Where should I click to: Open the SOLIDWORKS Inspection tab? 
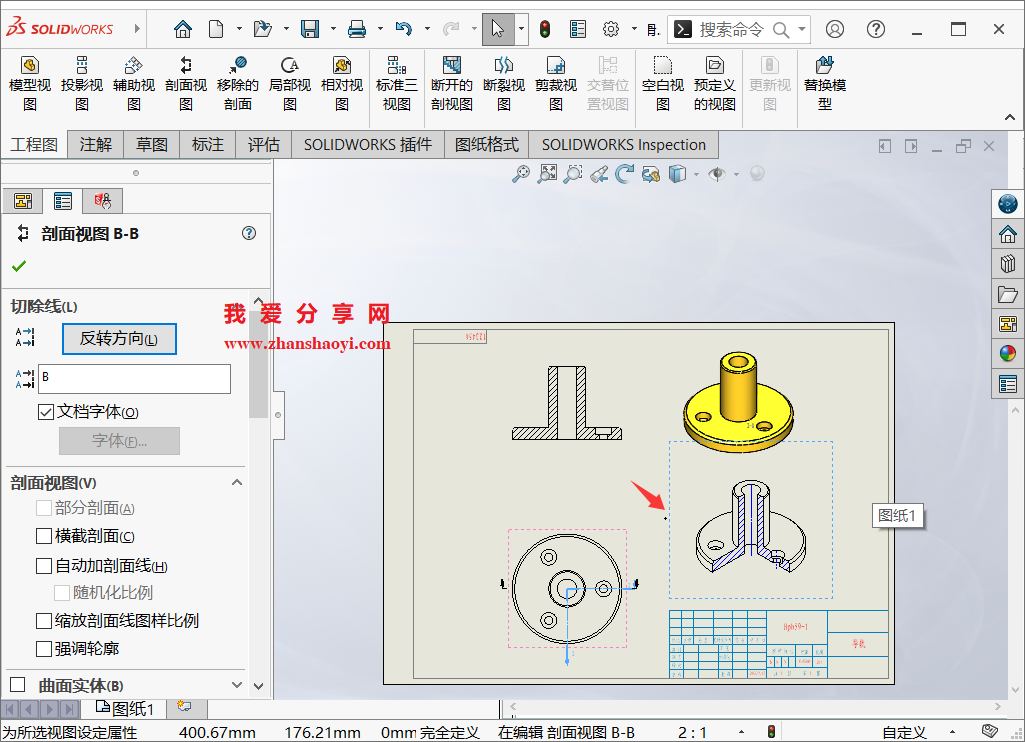point(622,144)
